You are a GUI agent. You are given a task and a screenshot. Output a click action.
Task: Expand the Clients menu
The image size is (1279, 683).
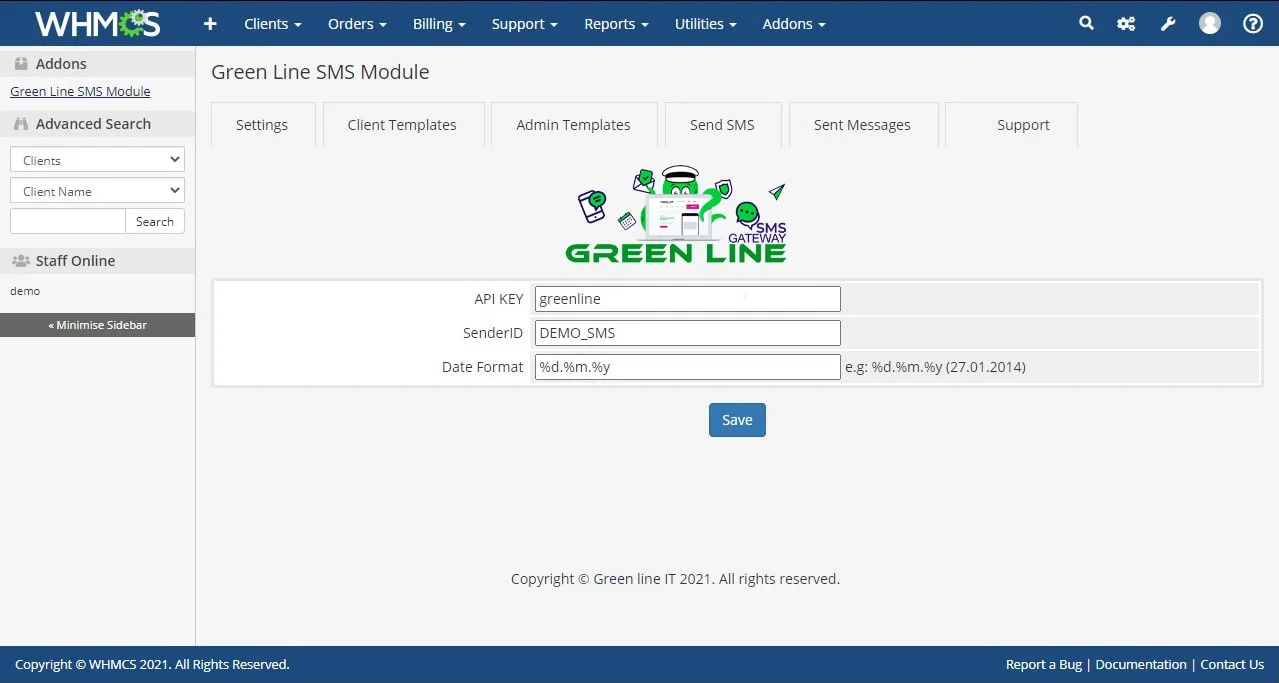click(272, 24)
